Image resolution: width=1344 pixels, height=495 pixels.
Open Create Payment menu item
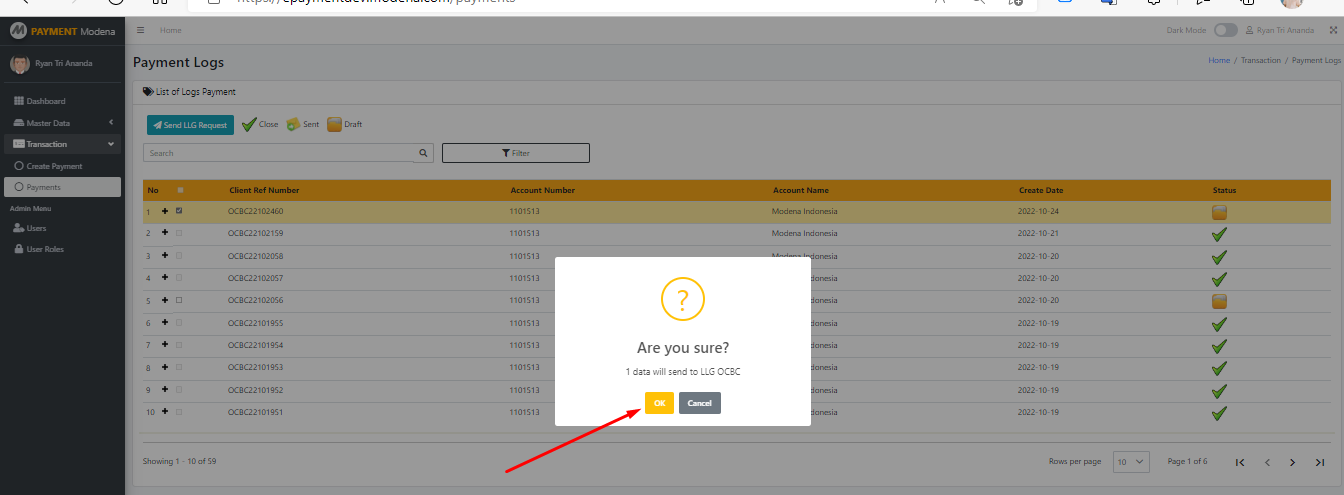[54, 166]
